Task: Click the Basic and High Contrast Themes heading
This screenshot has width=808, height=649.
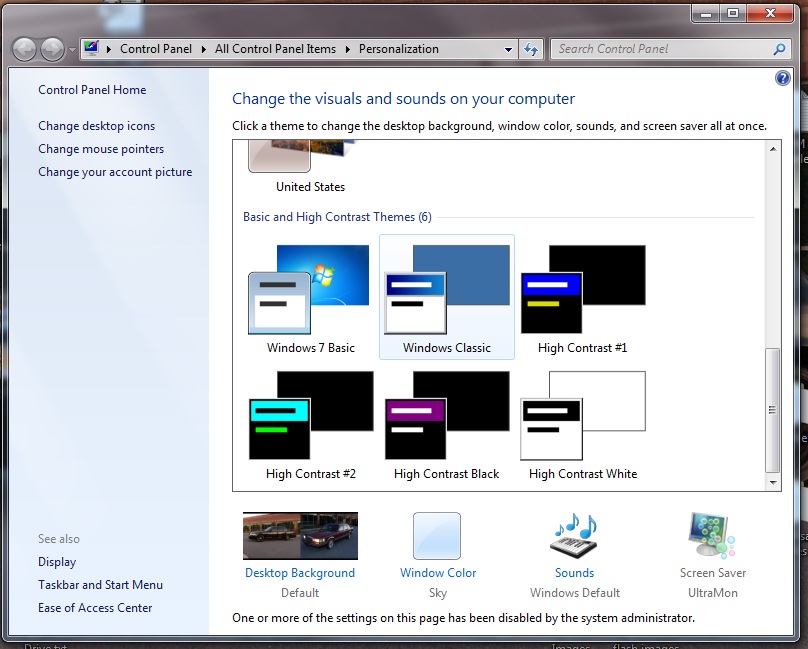Action: [x=337, y=217]
